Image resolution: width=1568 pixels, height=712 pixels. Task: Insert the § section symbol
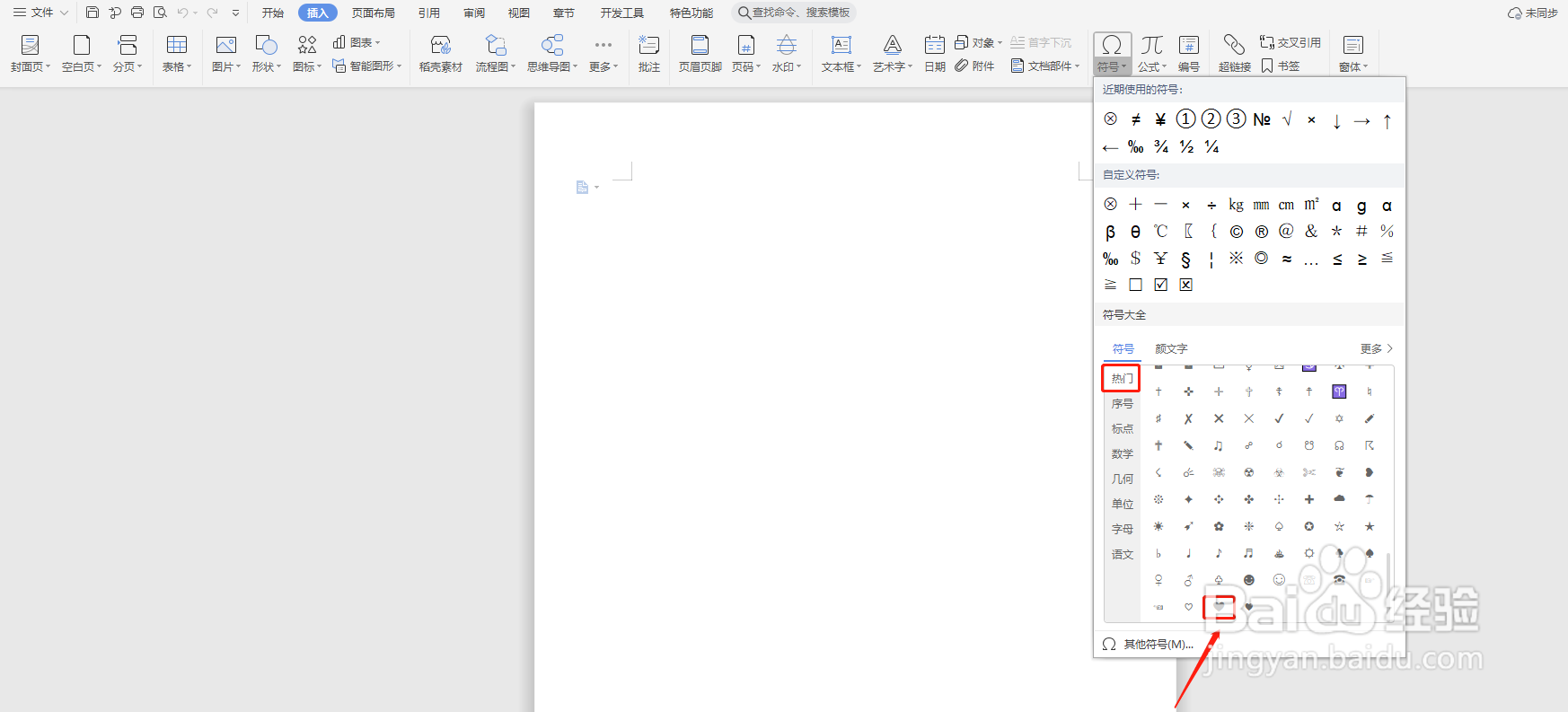pos(1185,259)
